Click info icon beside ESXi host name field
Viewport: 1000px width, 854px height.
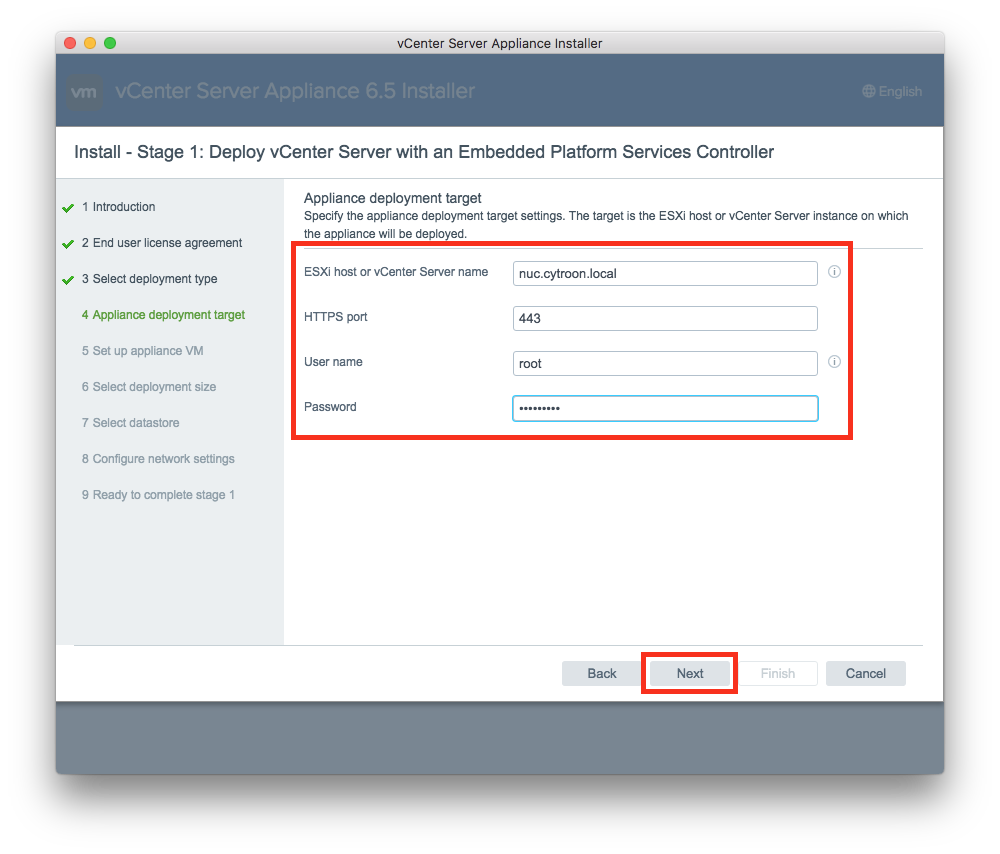pos(834,272)
